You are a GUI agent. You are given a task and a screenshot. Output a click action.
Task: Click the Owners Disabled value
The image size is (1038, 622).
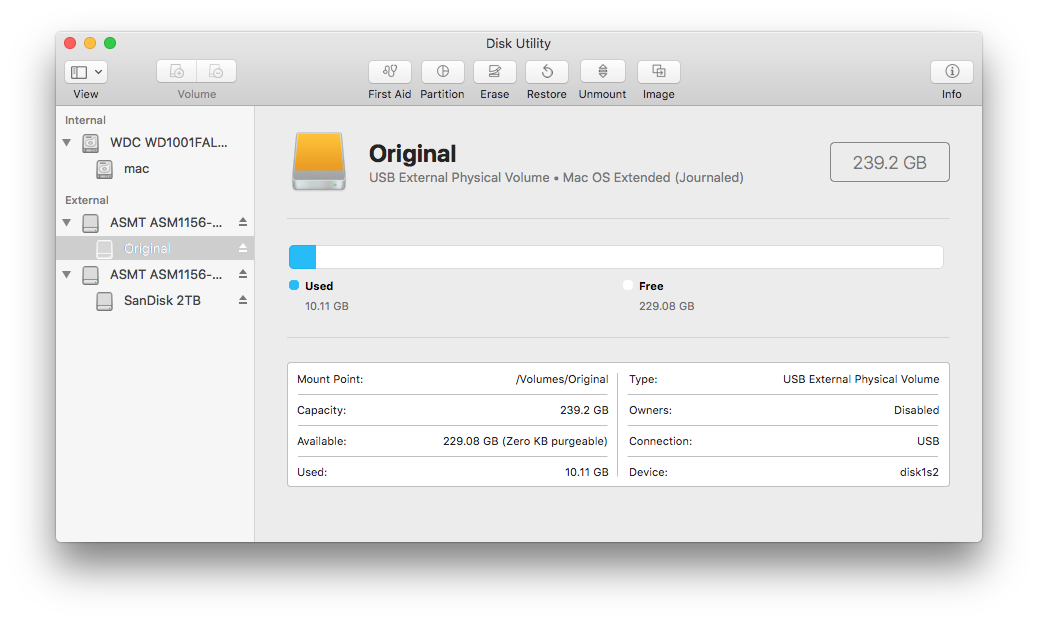point(916,410)
